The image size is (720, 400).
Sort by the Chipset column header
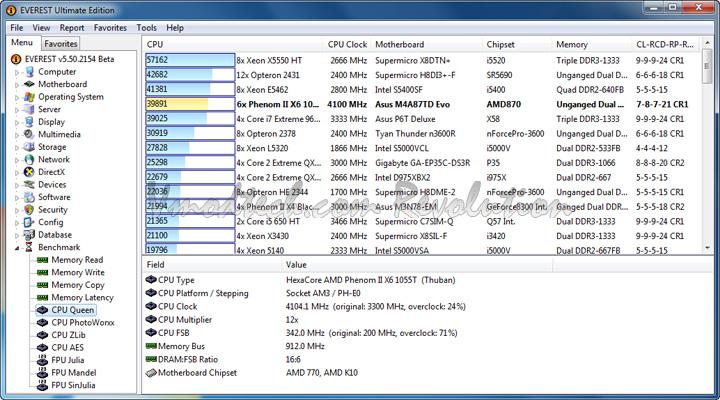[517, 45]
